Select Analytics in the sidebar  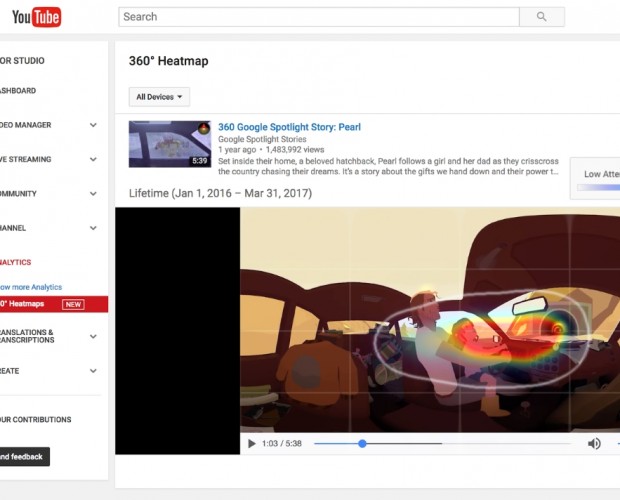point(15,262)
